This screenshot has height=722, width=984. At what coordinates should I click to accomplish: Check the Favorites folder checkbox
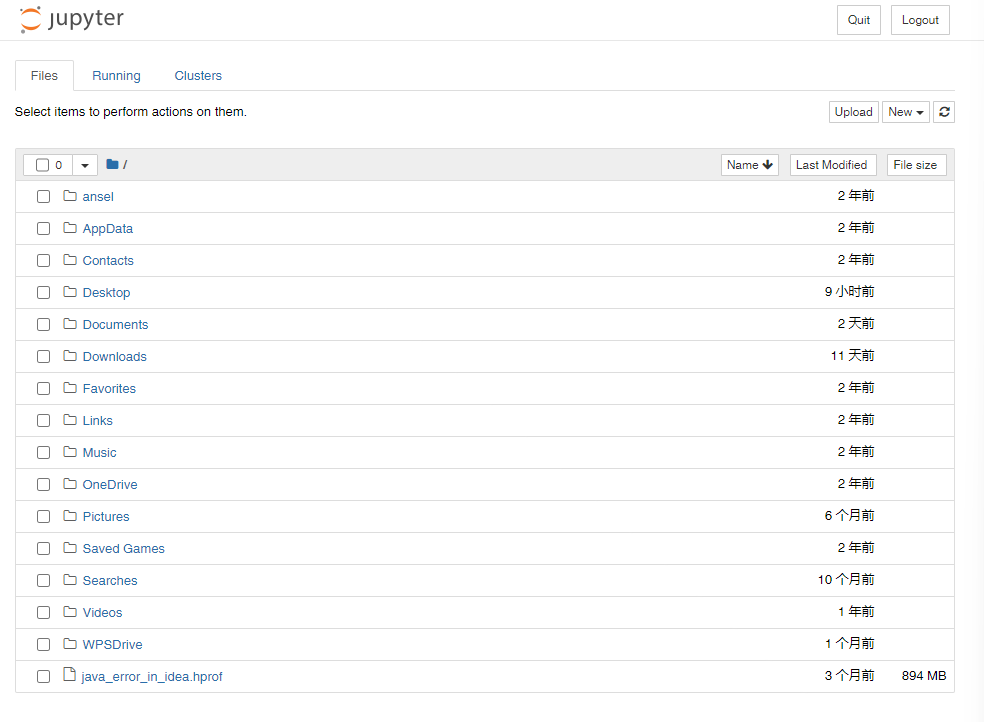pyautogui.click(x=43, y=388)
